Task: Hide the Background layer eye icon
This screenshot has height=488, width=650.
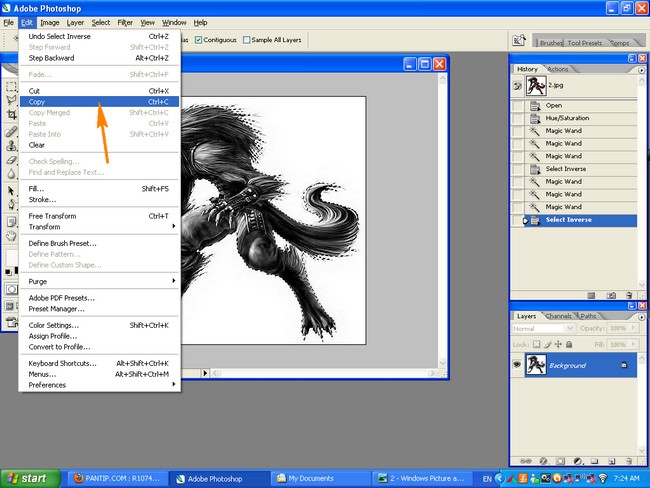Action: tap(517, 364)
